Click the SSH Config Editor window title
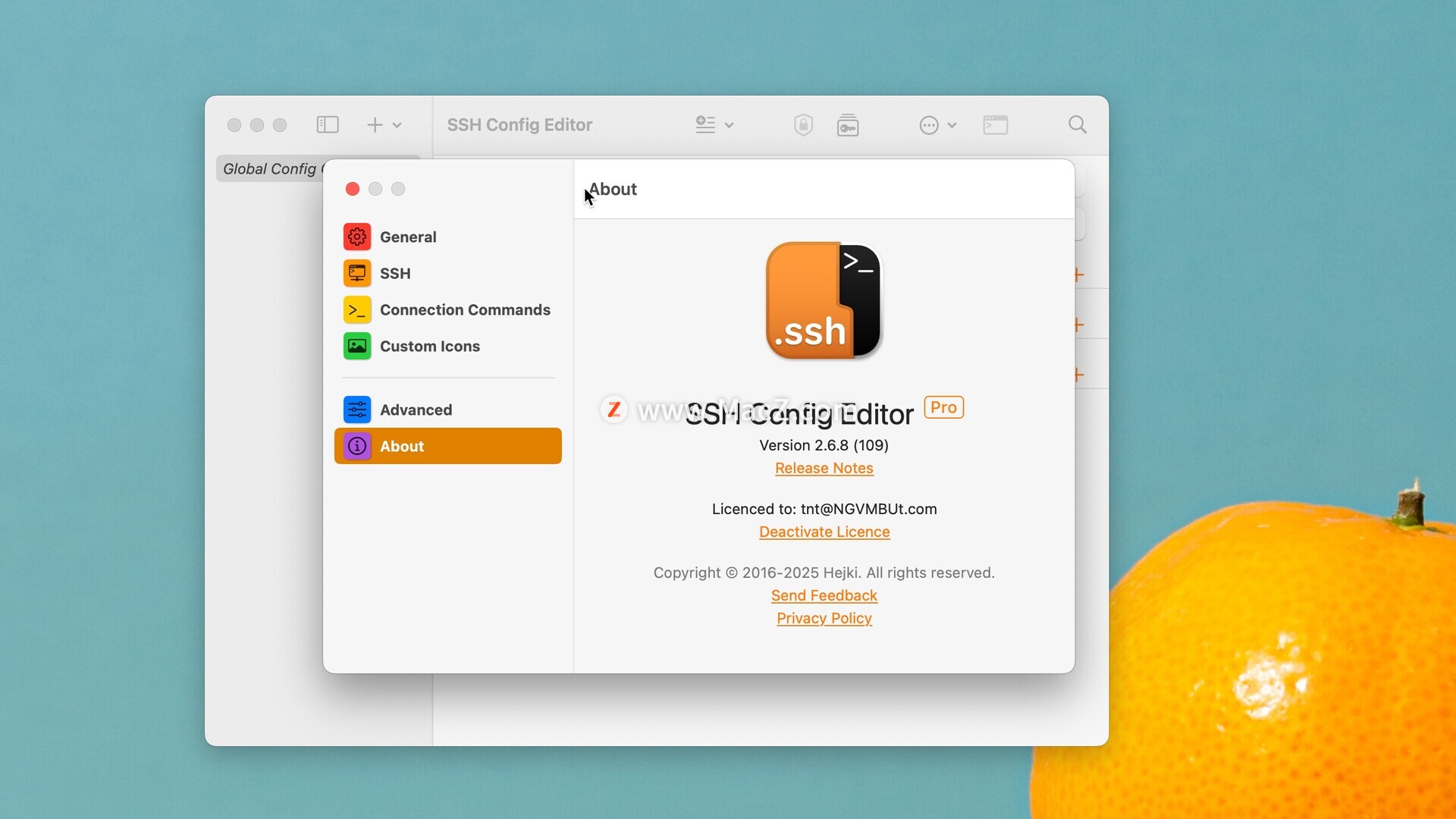The image size is (1456, 819). click(519, 124)
